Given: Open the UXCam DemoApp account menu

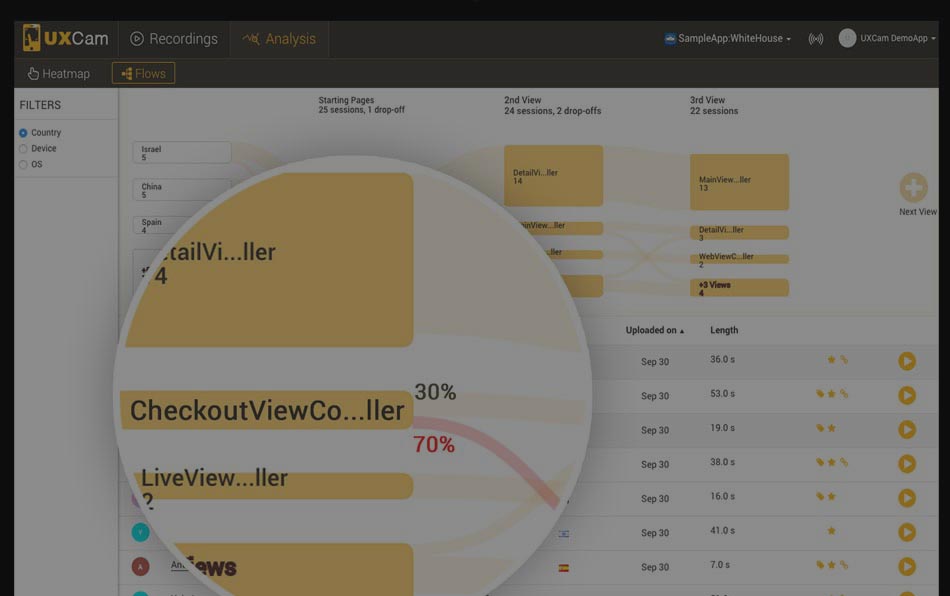Looking at the screenshot, I should pyautogui.click(x=888, y=39).
